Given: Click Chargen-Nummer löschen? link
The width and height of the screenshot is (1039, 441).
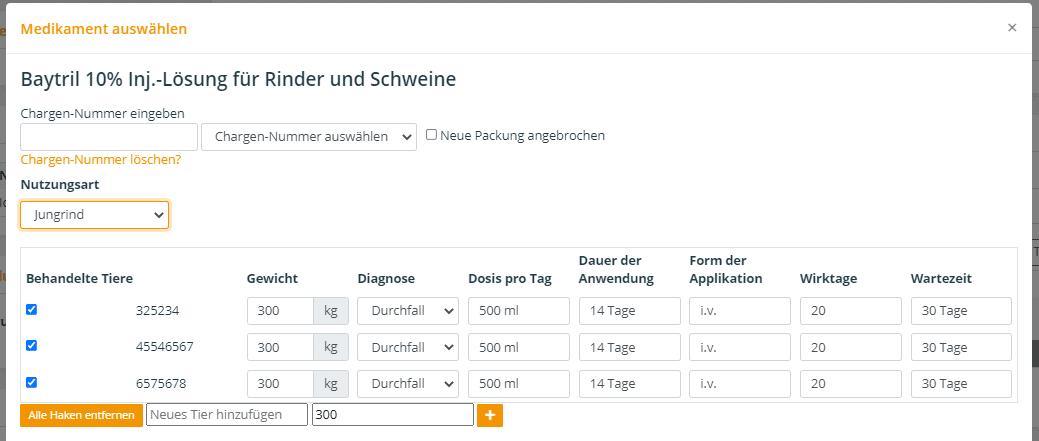Looking at the screenshot, I should pyautogui.click(x=101, y=160).
